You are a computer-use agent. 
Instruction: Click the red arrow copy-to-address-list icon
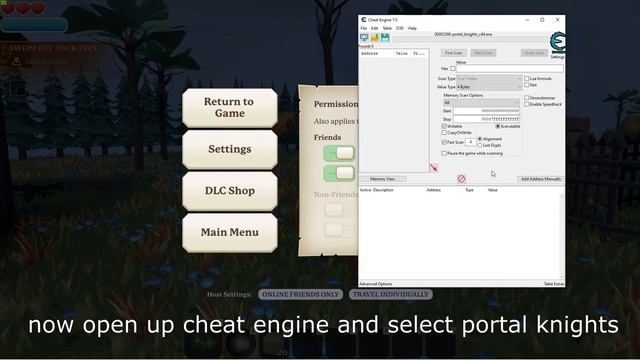pyautogui.click(x=434, y=168)
